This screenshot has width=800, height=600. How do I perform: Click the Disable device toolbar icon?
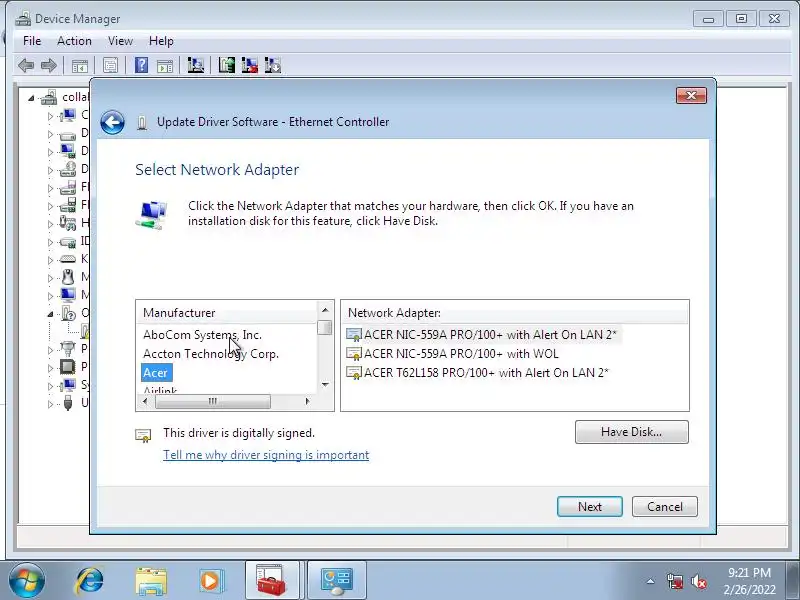point(273,65)
